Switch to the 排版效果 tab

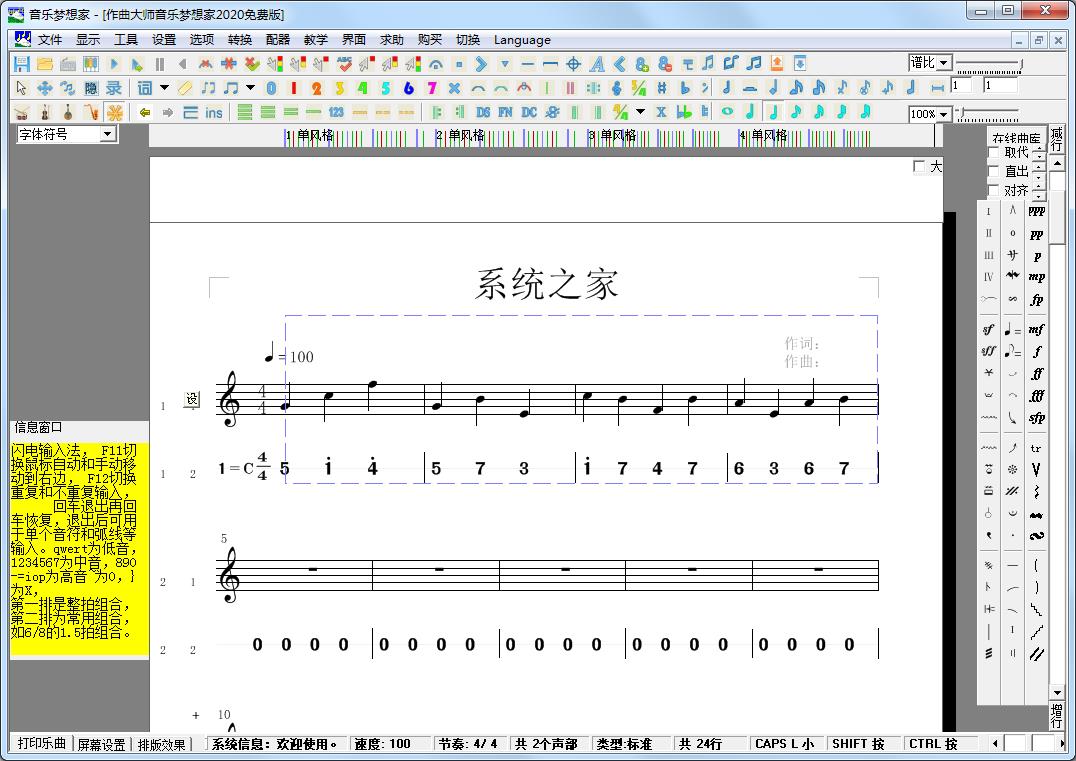162,745
